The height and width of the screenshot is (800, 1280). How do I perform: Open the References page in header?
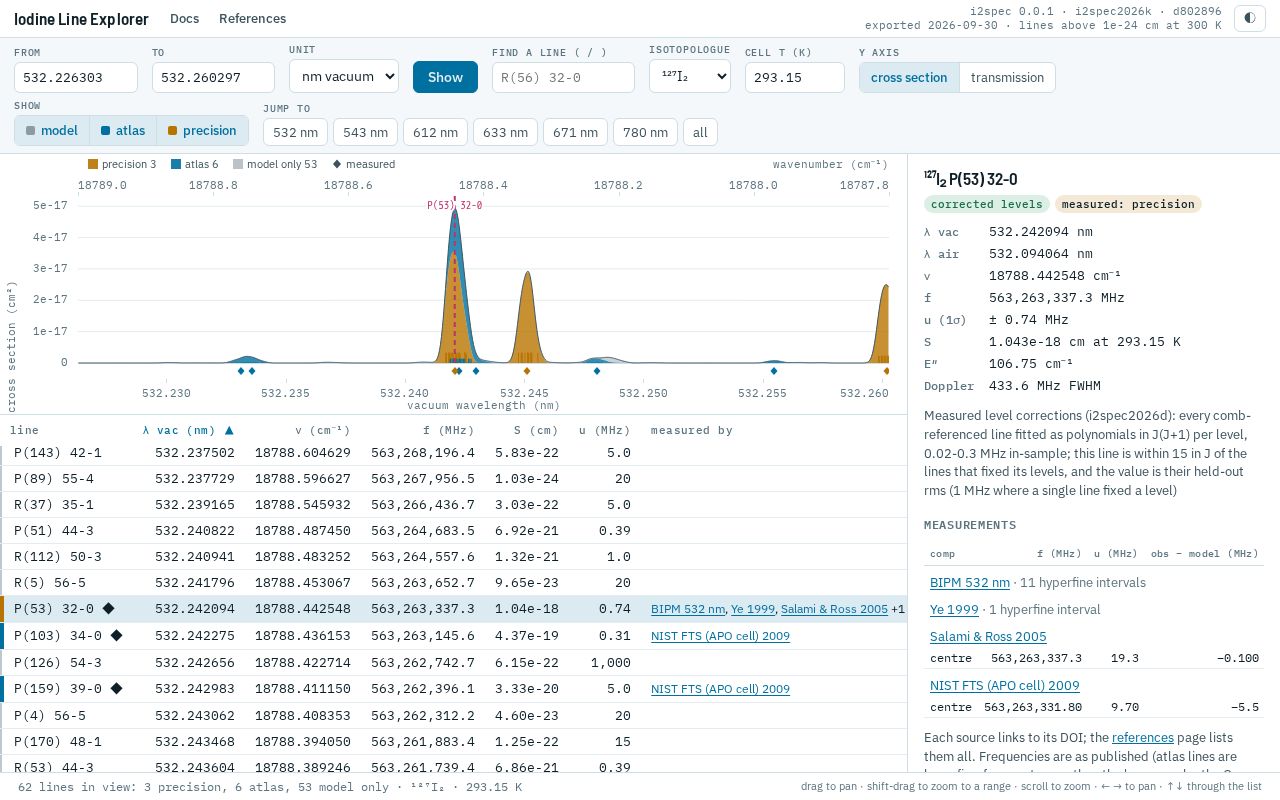coord(253,18)
